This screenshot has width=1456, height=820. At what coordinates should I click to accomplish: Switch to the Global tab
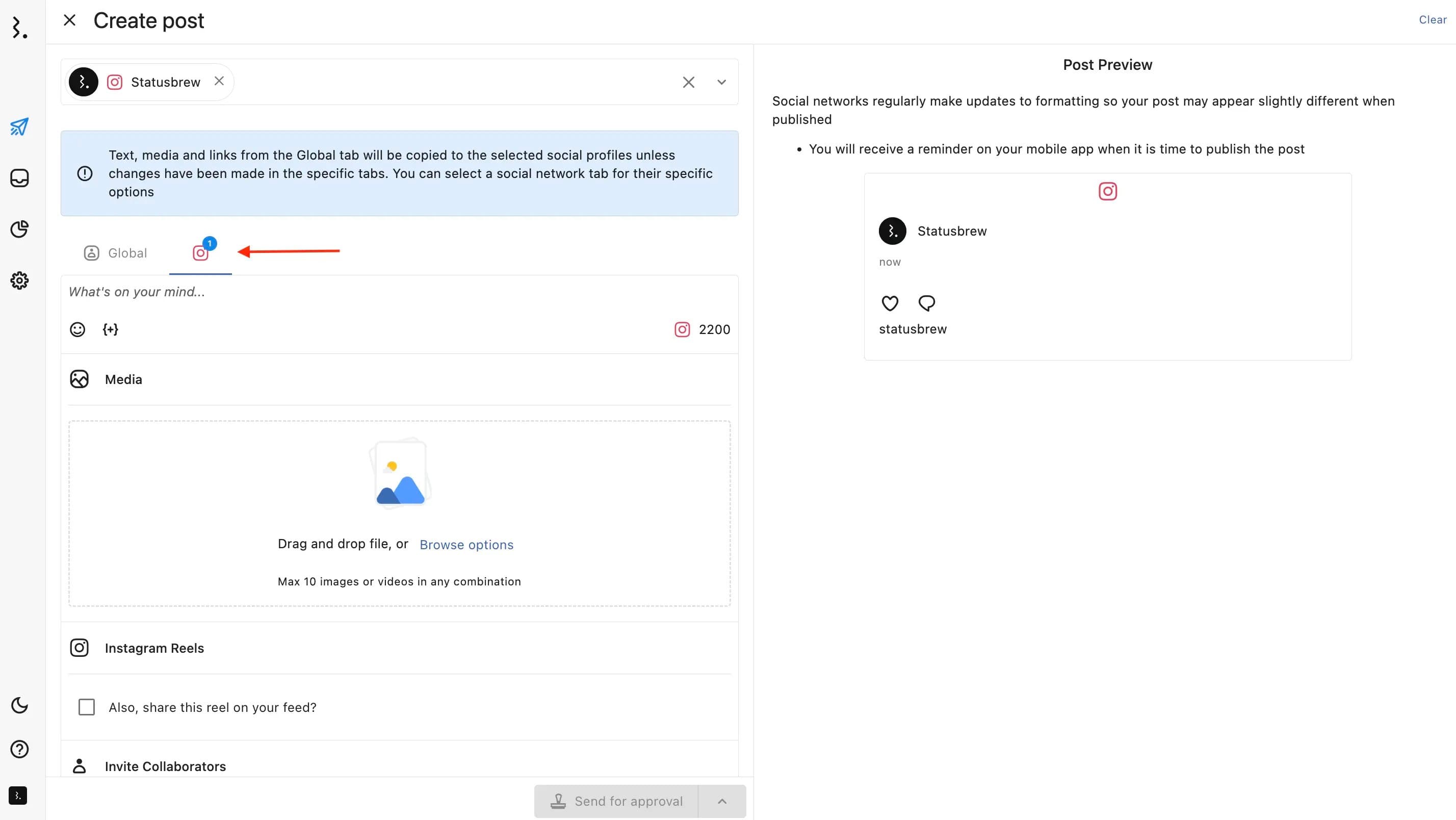[x=115, y=253]
